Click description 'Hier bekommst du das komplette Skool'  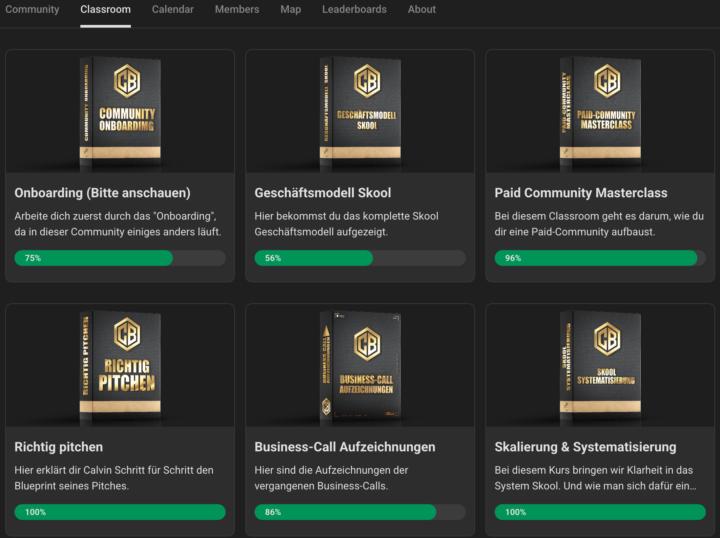347,224
